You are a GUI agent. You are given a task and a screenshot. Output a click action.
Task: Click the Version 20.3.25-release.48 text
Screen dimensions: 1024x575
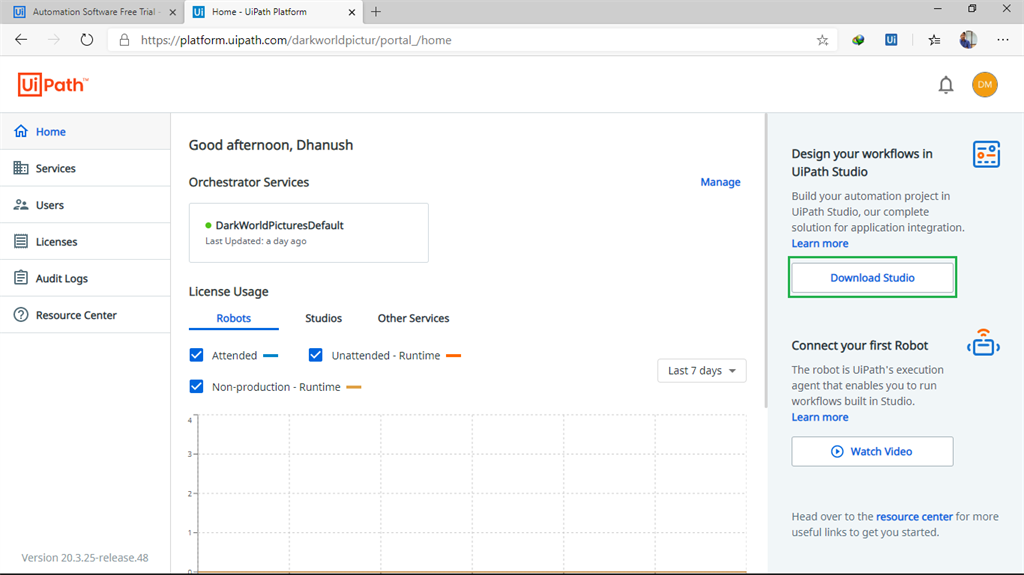85,557
